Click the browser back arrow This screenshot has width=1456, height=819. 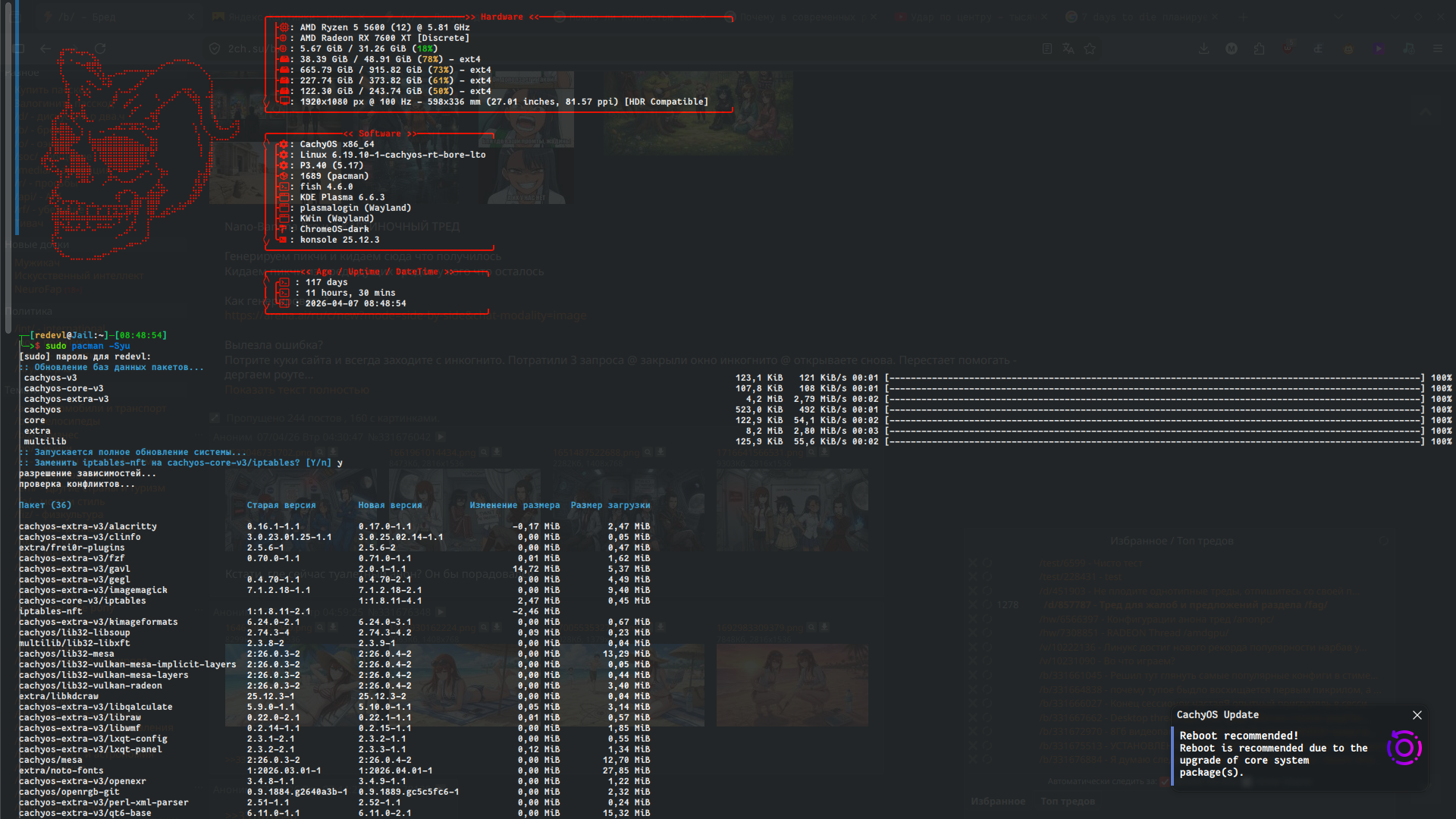[45, 49]
